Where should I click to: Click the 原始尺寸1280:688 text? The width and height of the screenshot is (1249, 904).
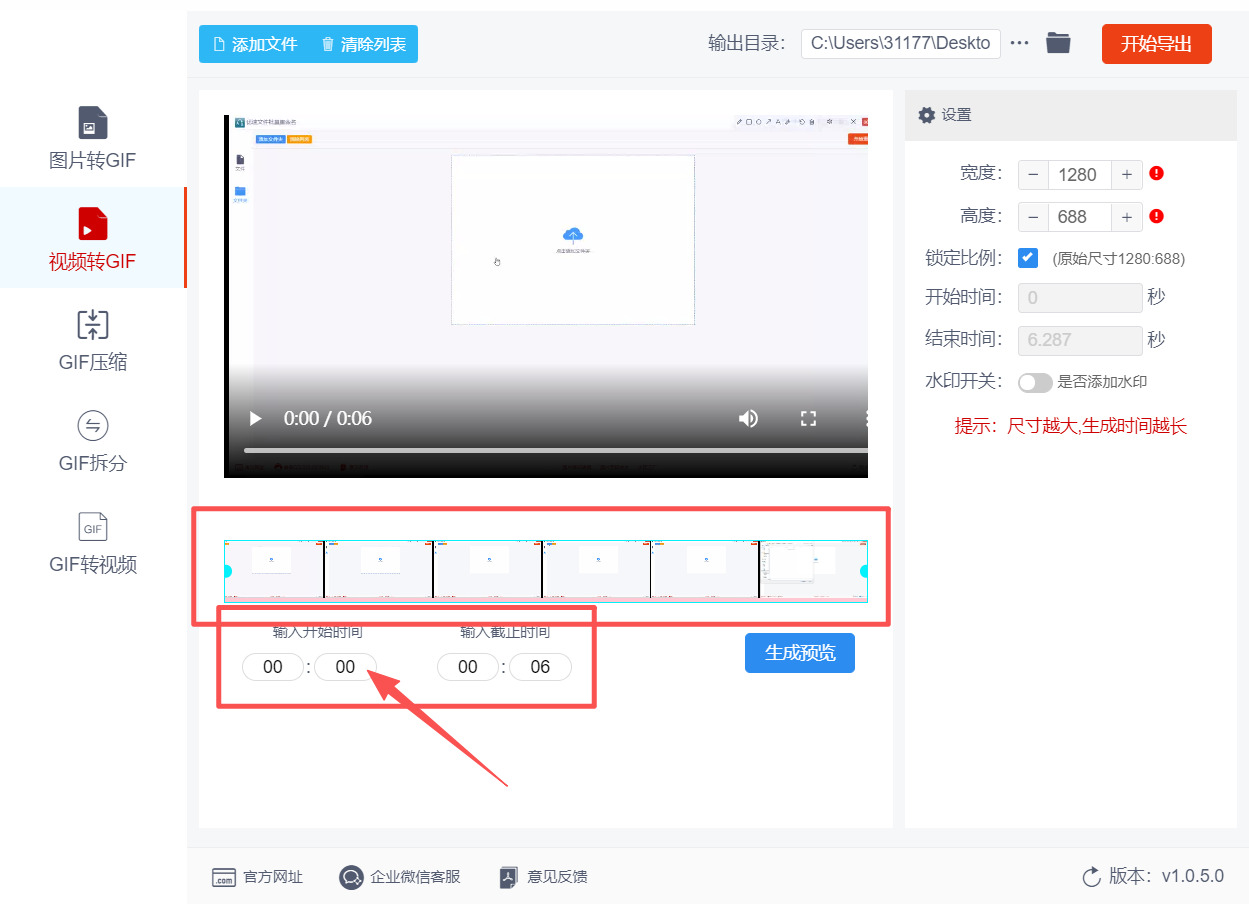click(1119, 259)
